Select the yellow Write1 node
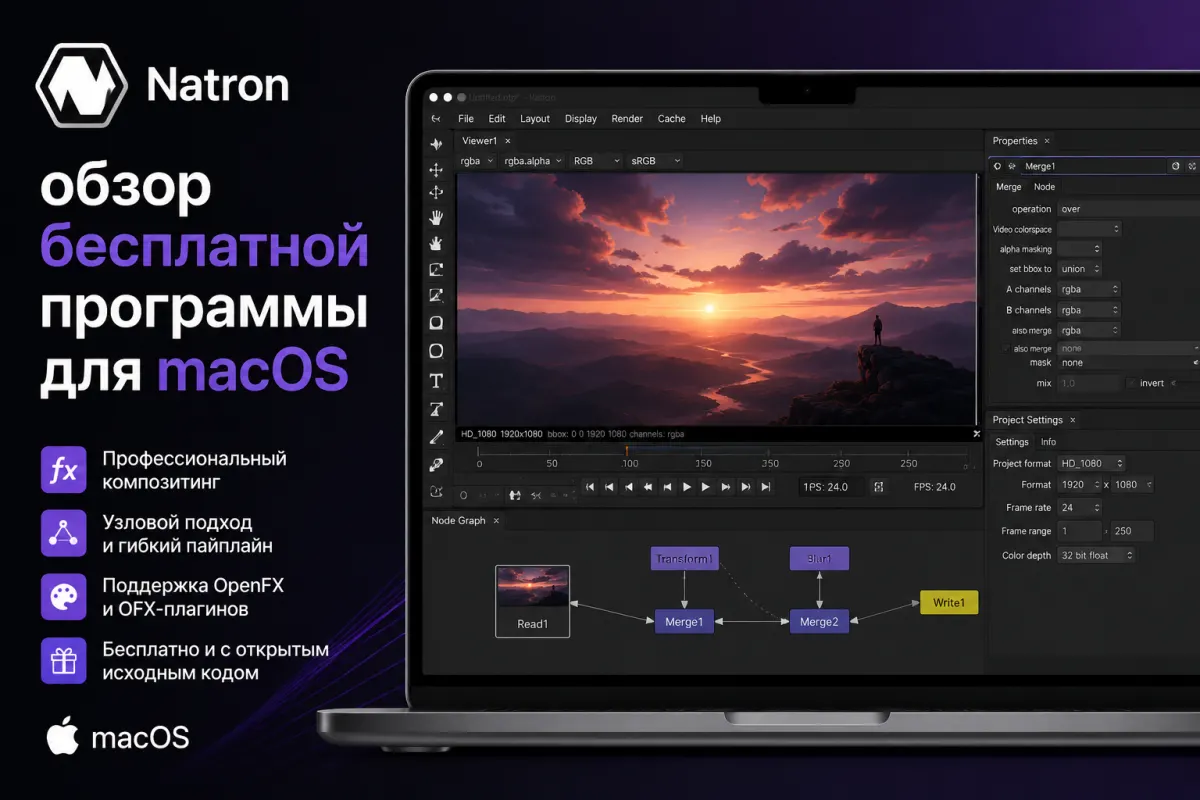The width and height of the screenshot is (1200, 800). 949,603
